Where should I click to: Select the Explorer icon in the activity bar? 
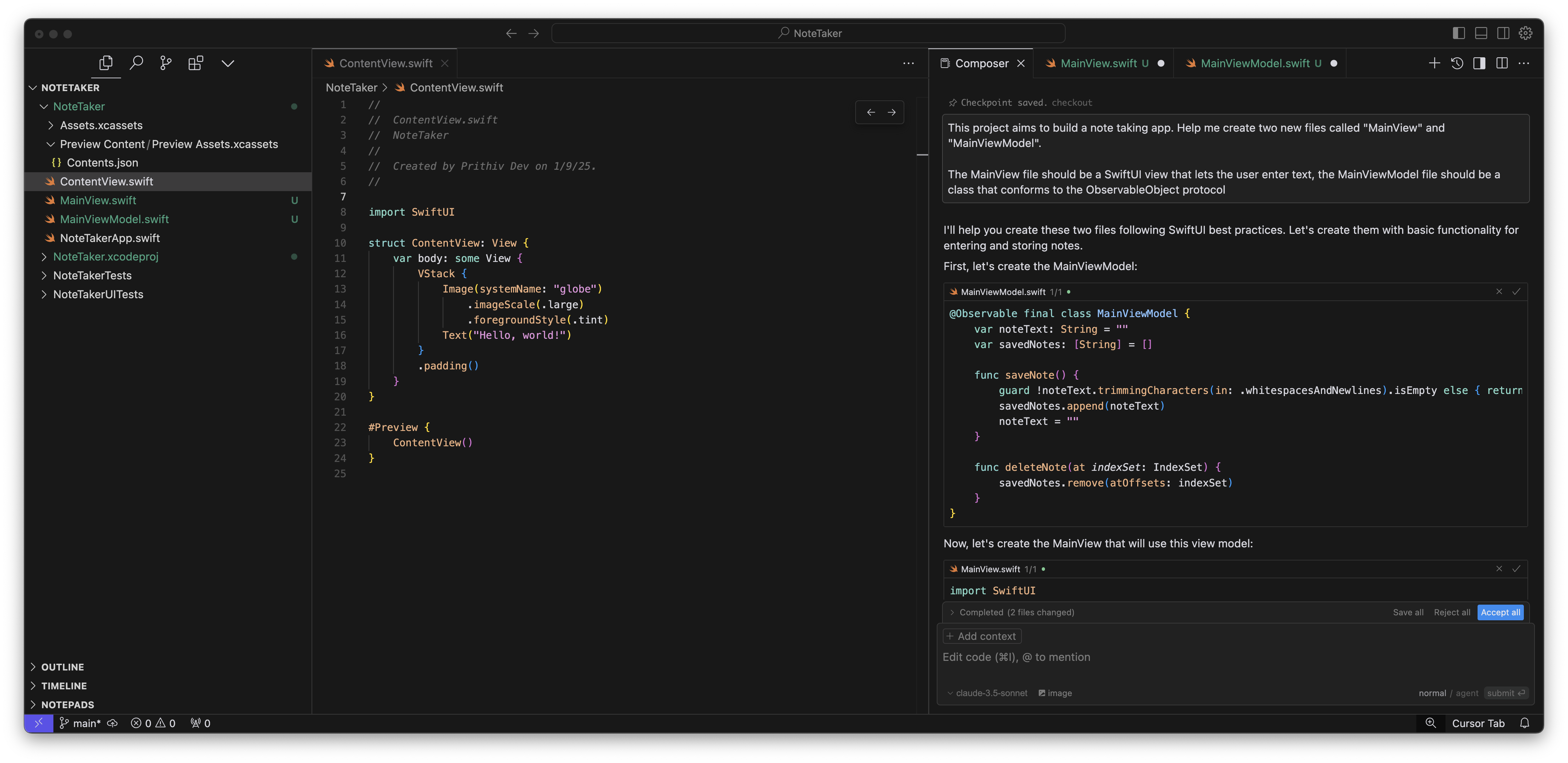106,63
